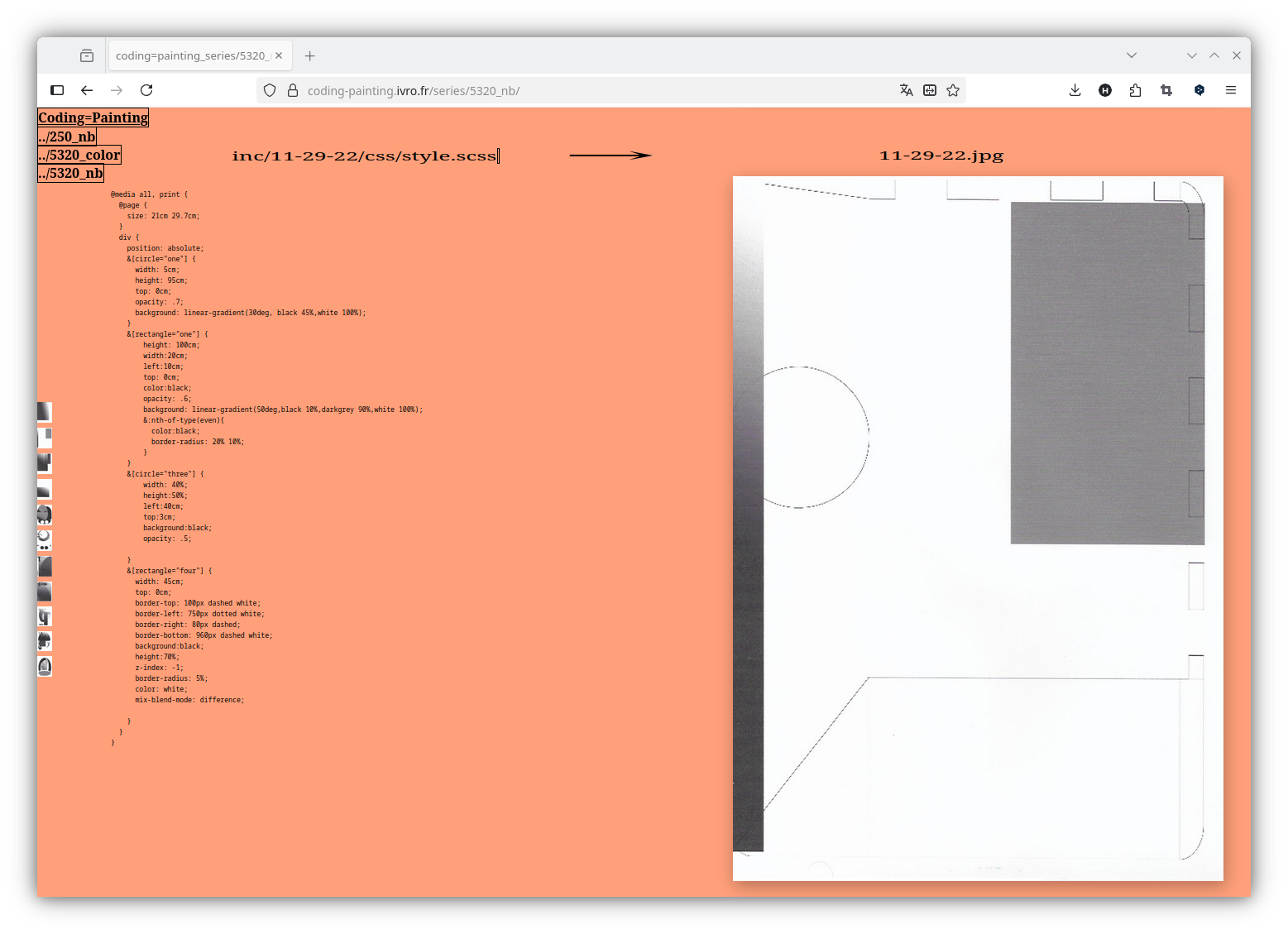Image resolution: width=1288 pixels, height=934 pixels.
Task: Click the browser back arrow button
Action: coord(87,90)
